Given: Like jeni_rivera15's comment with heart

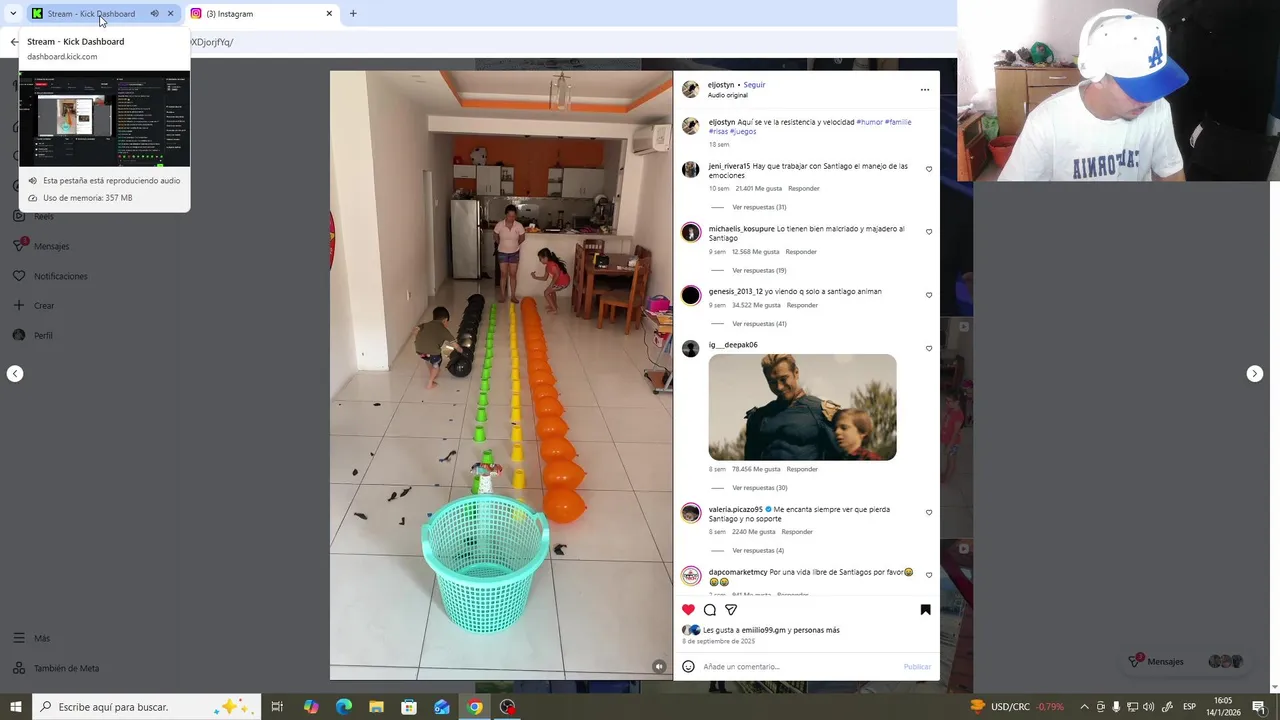Looking at the screenshot, I should (x=929, y=169).
